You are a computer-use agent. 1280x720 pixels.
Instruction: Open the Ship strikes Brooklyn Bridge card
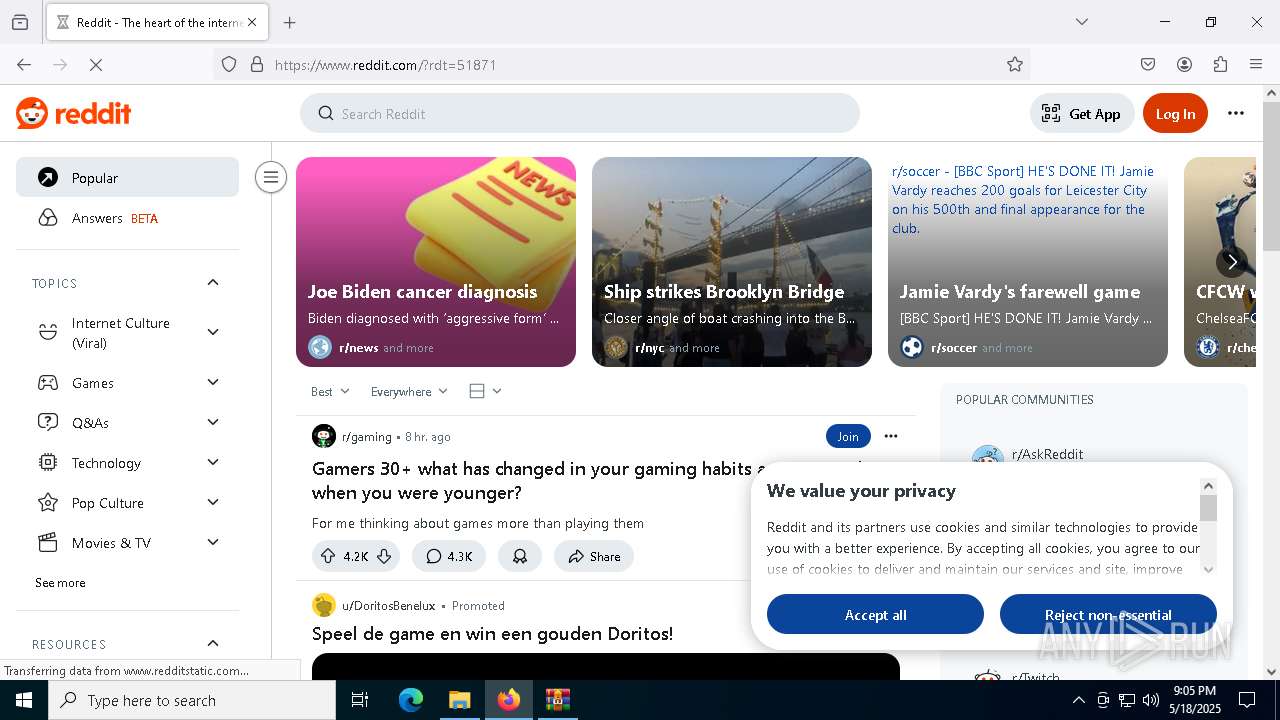(732, 262)
